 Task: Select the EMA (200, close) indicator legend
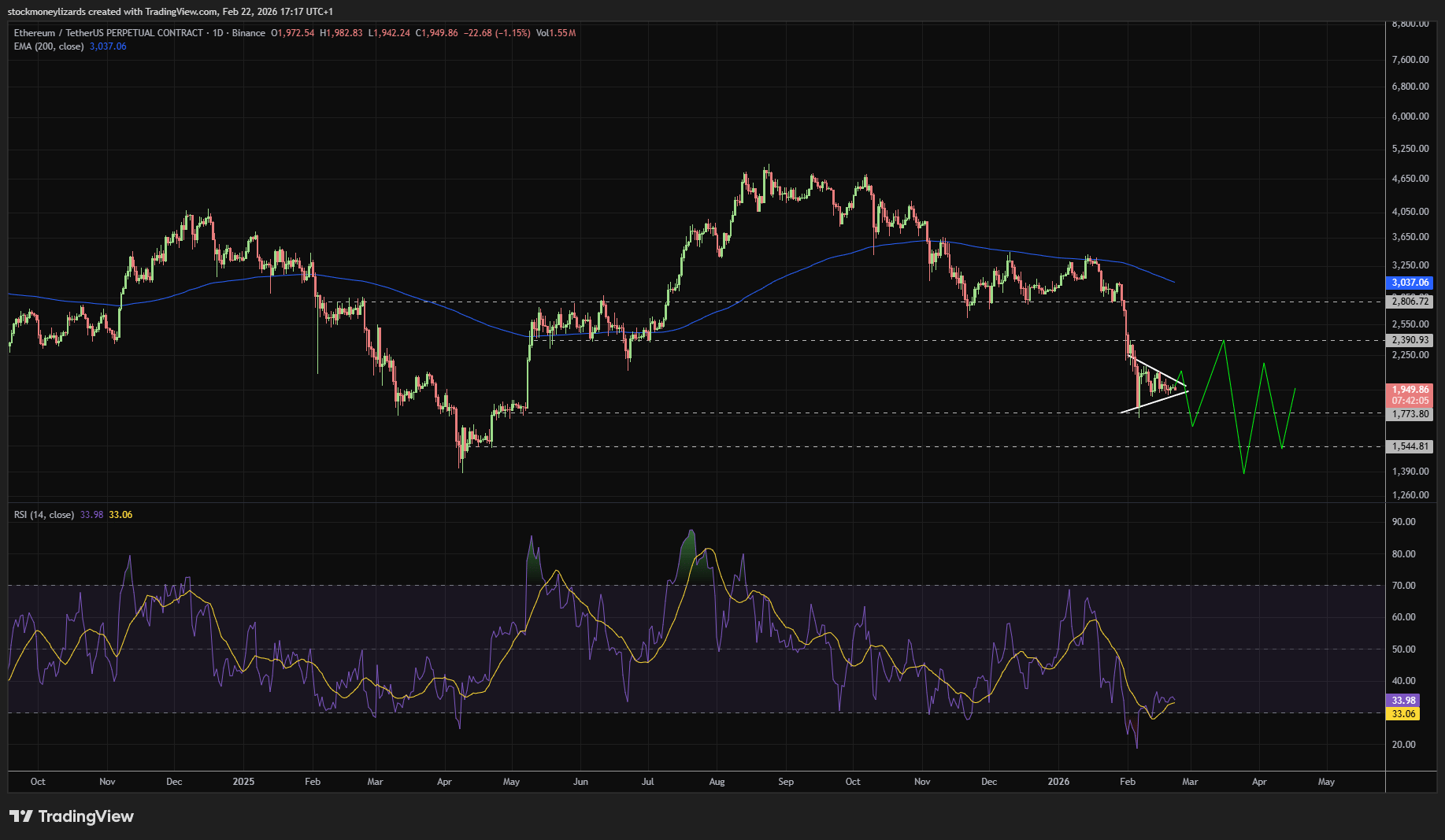(x=49, y=46)
